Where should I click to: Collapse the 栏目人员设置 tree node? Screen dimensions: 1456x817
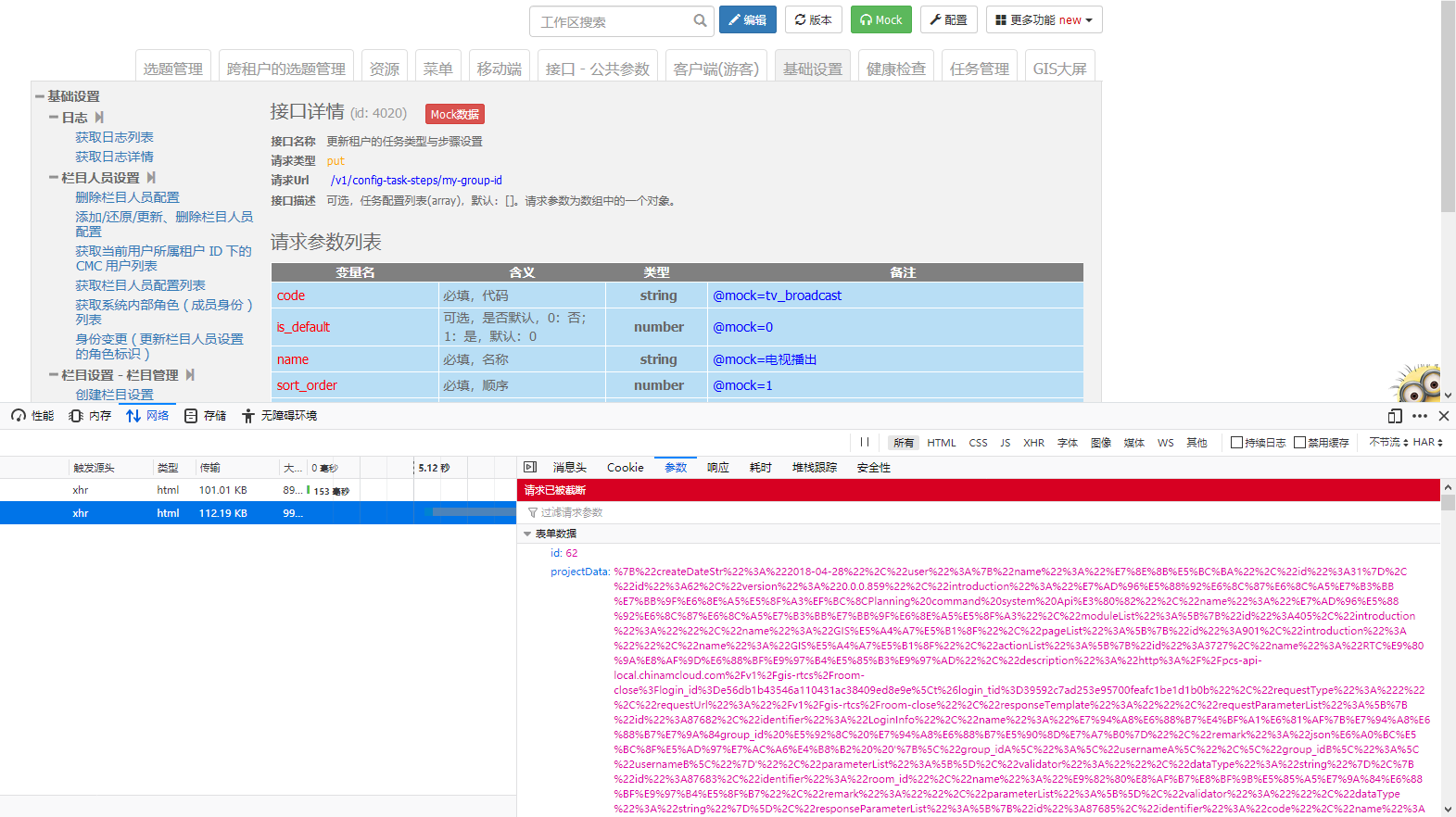point(54,178)
